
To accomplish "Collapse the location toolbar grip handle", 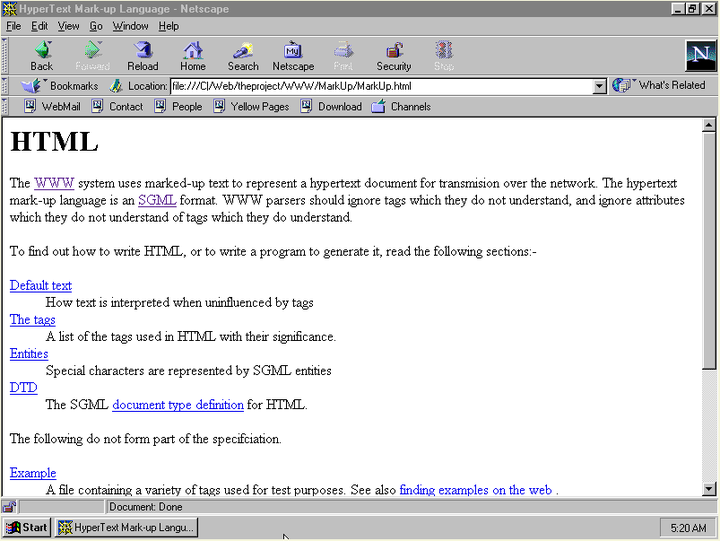I will click(x=4, y=86).
